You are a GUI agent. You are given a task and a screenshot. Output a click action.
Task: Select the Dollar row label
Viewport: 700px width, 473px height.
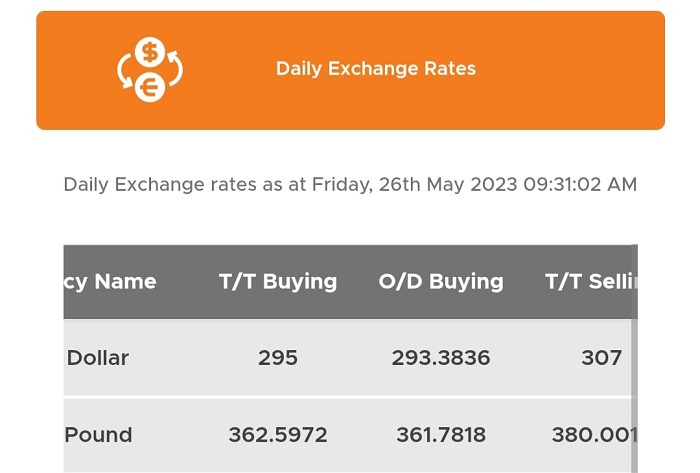[98, 358]
